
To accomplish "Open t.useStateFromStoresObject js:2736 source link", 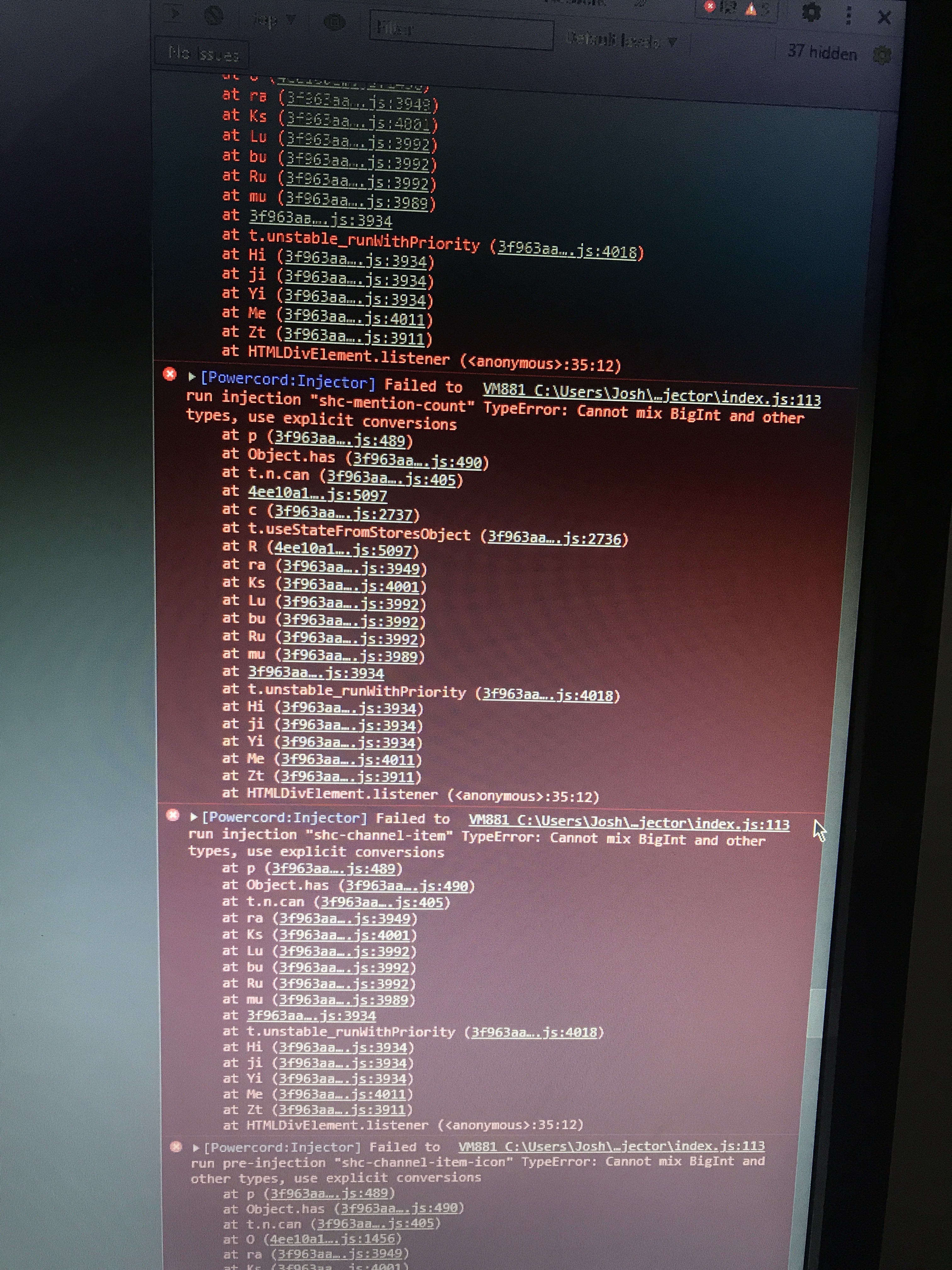I will (x=554, y=538).
